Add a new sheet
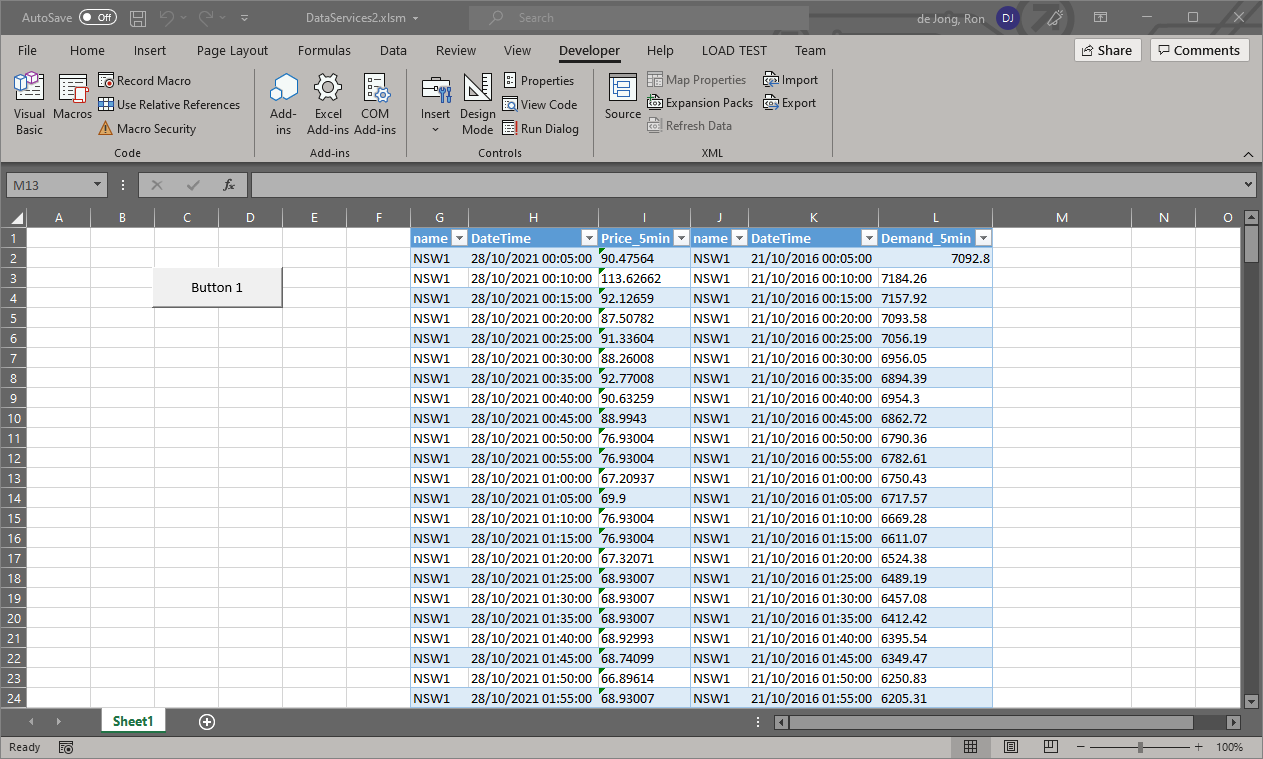Viewport: 1263px width, 759px height. coord(207,721)
